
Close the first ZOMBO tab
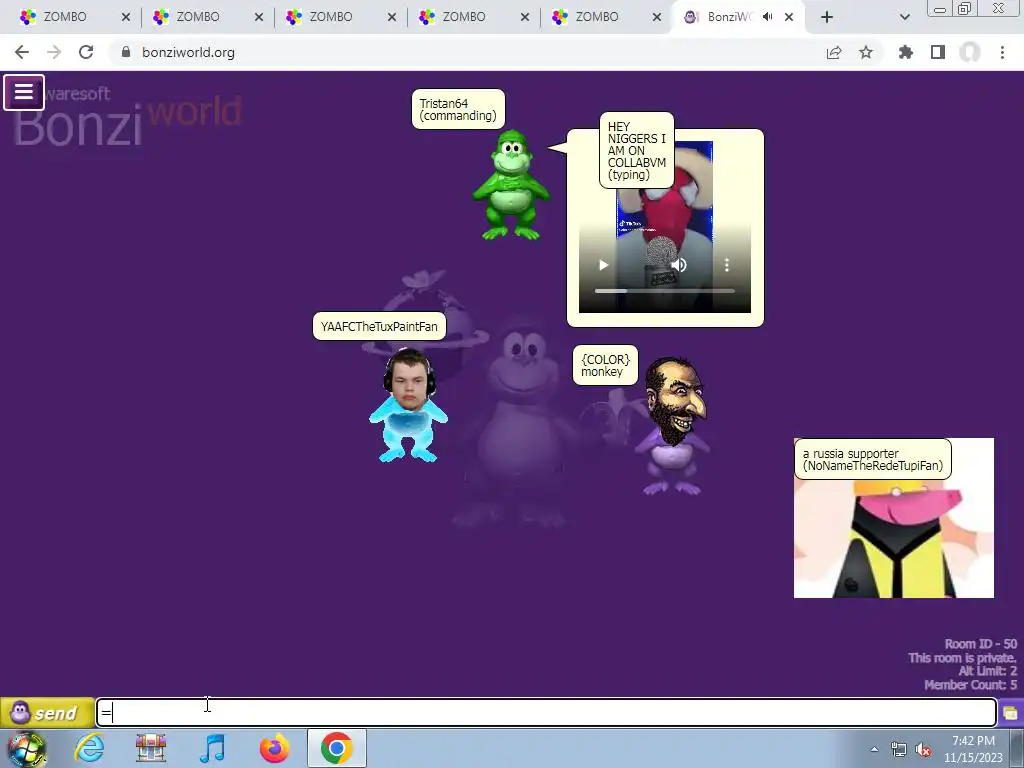click(126, 17)
